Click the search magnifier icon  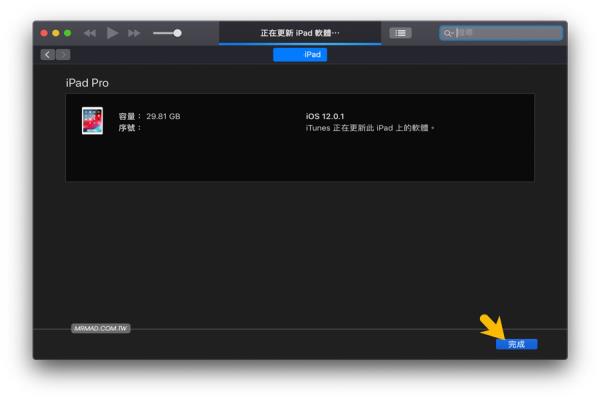click(x=447, y=34)
